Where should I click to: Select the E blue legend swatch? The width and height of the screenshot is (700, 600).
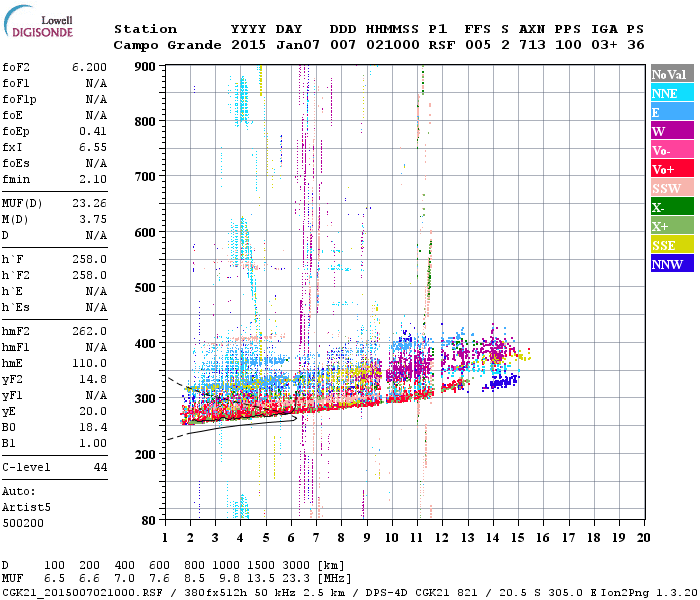[672, 112]
